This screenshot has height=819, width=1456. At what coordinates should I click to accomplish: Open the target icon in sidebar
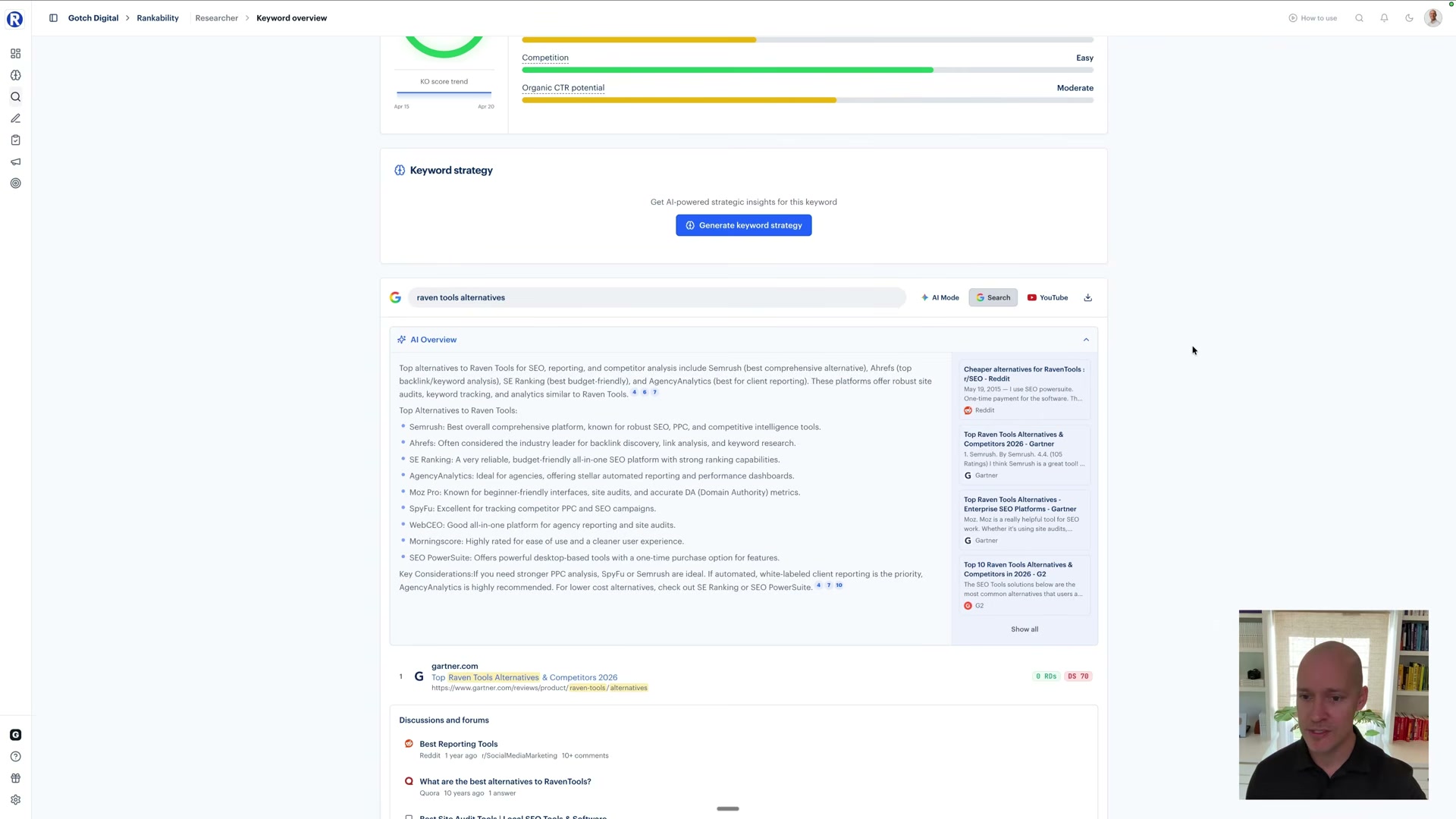(x=15, y=184)
